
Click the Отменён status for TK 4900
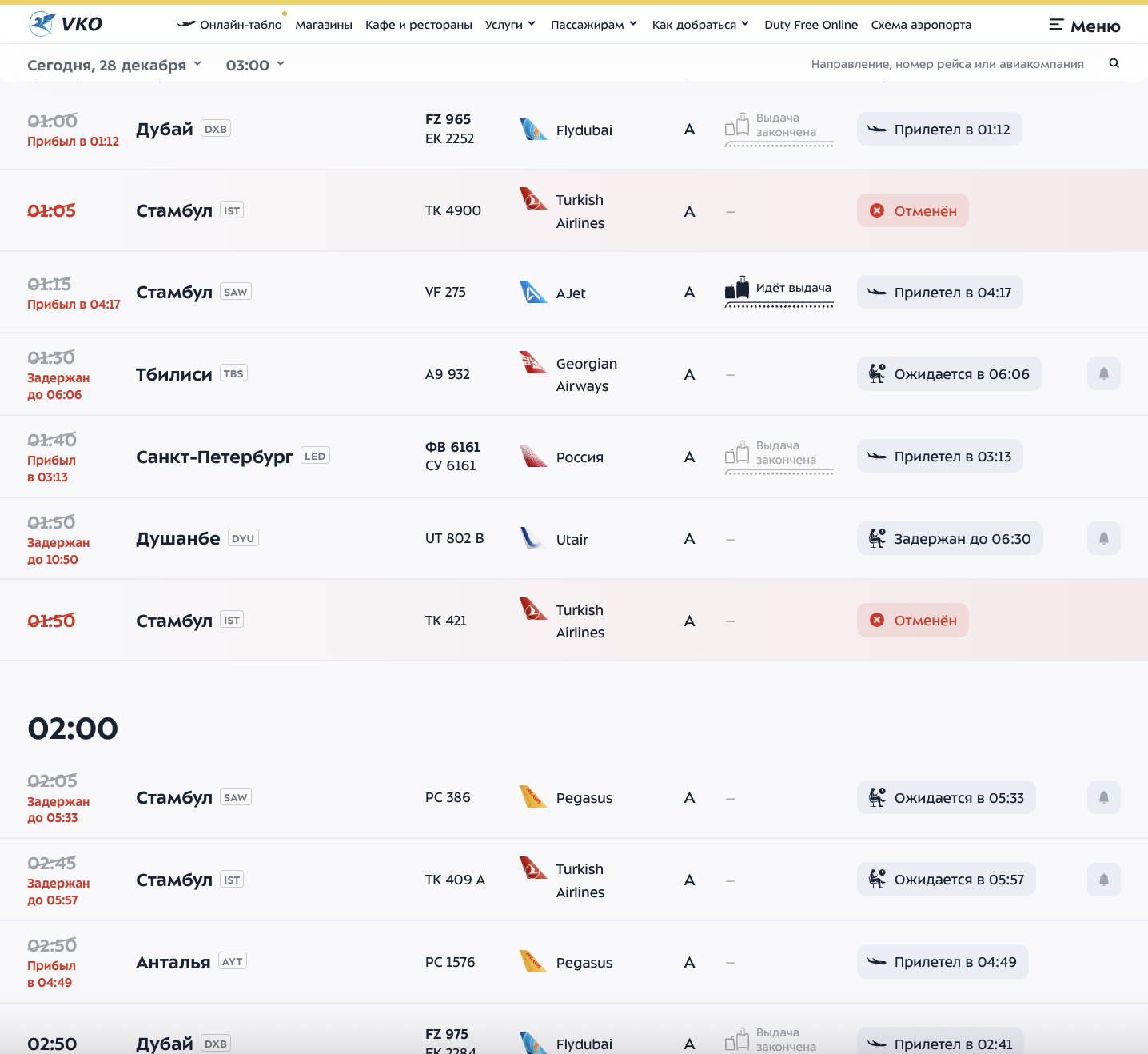(912, 211)
